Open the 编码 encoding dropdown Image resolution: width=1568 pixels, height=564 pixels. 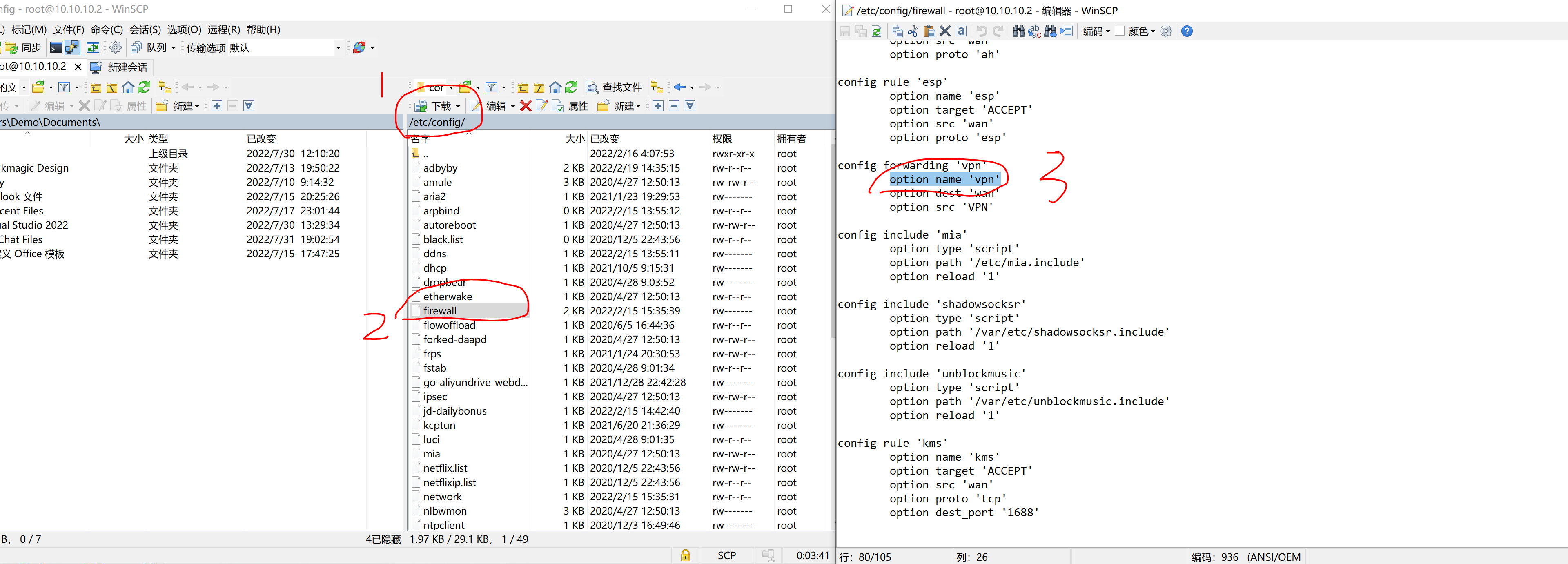(x=1095, y=31)
